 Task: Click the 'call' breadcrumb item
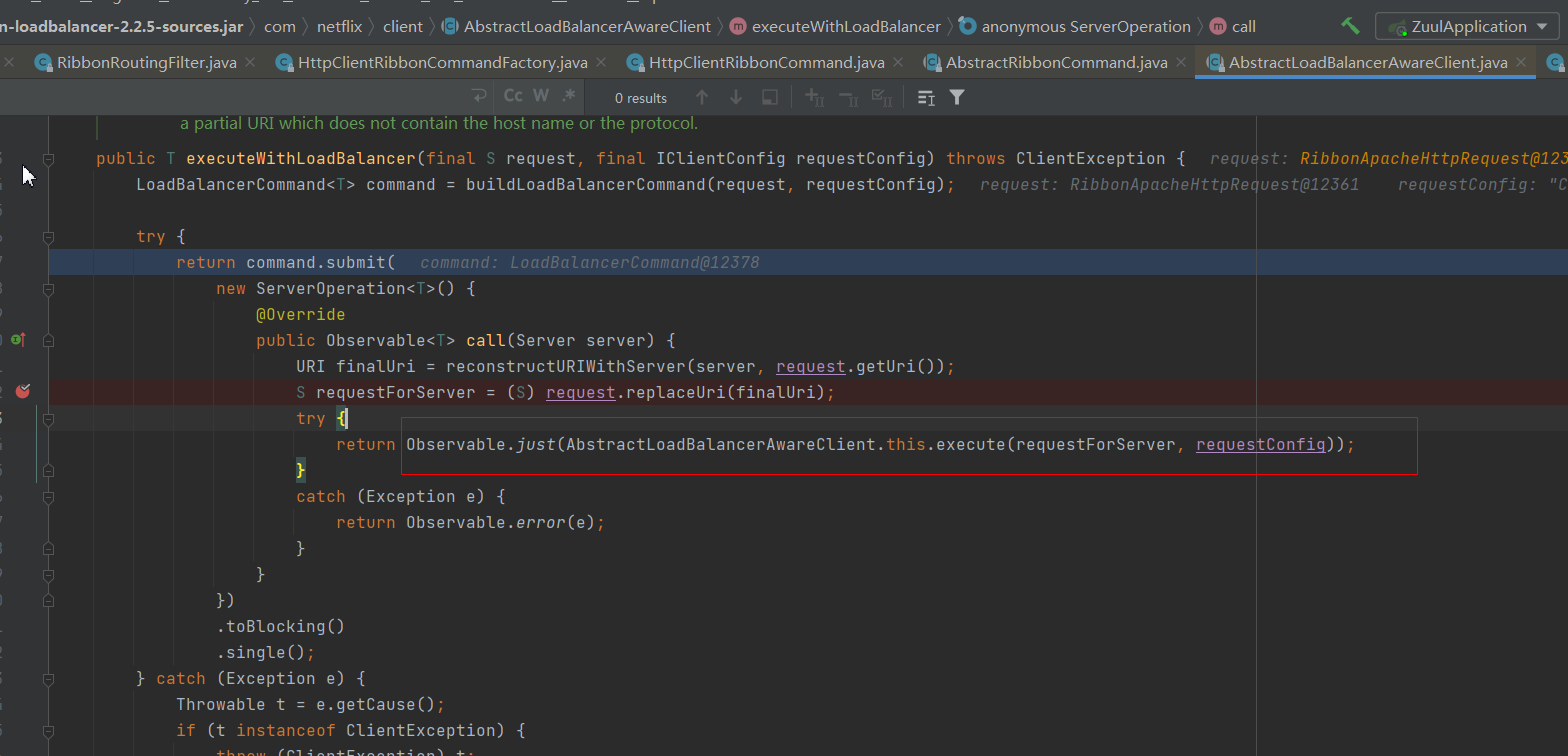(1233, 26)
